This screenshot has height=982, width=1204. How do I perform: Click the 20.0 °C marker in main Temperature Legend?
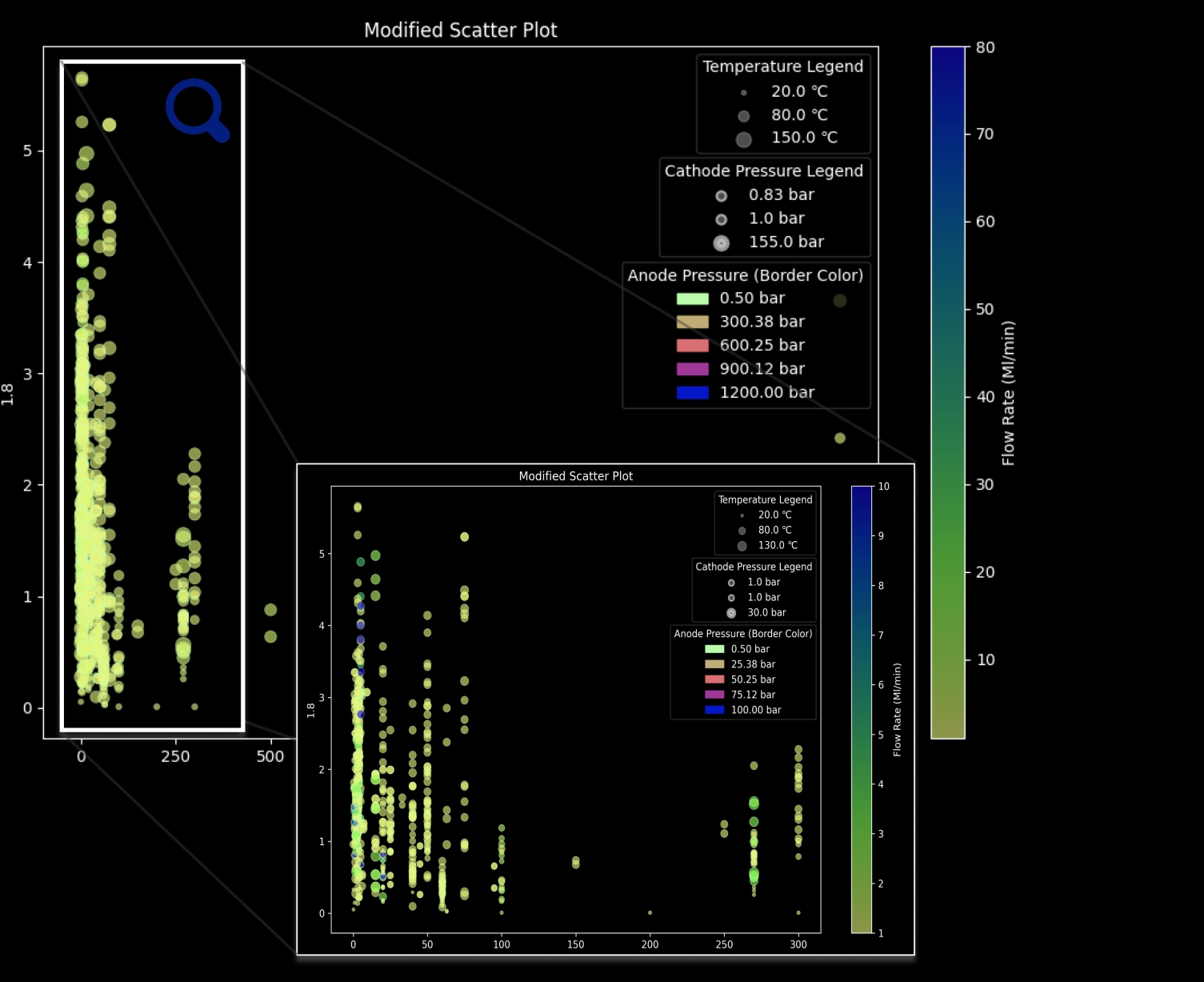pos(743,92)
